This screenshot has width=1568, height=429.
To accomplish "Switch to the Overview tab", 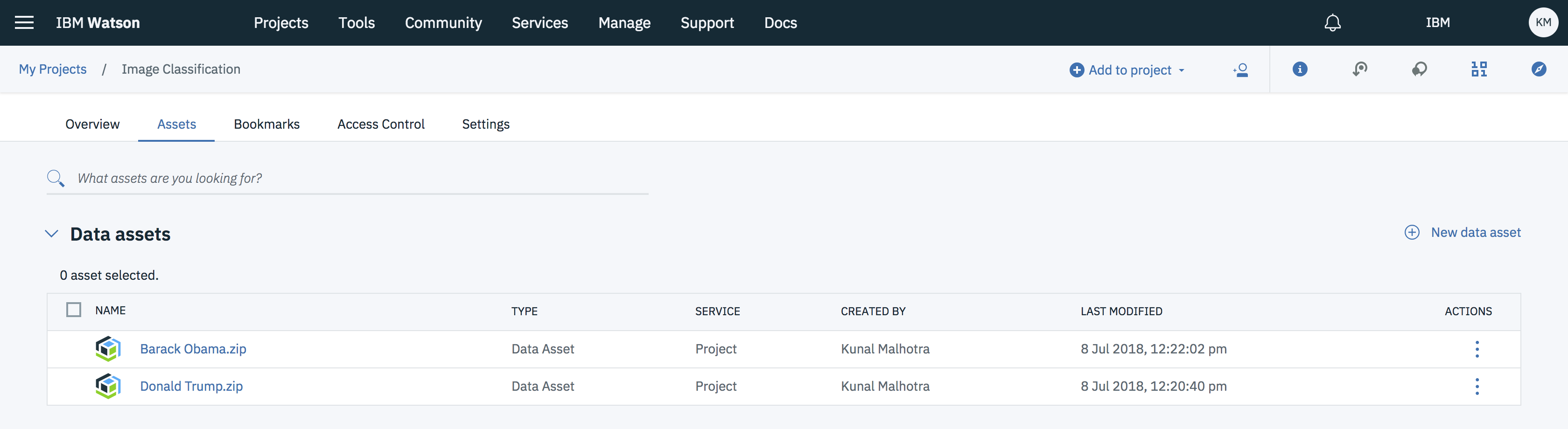I will 92,124.
